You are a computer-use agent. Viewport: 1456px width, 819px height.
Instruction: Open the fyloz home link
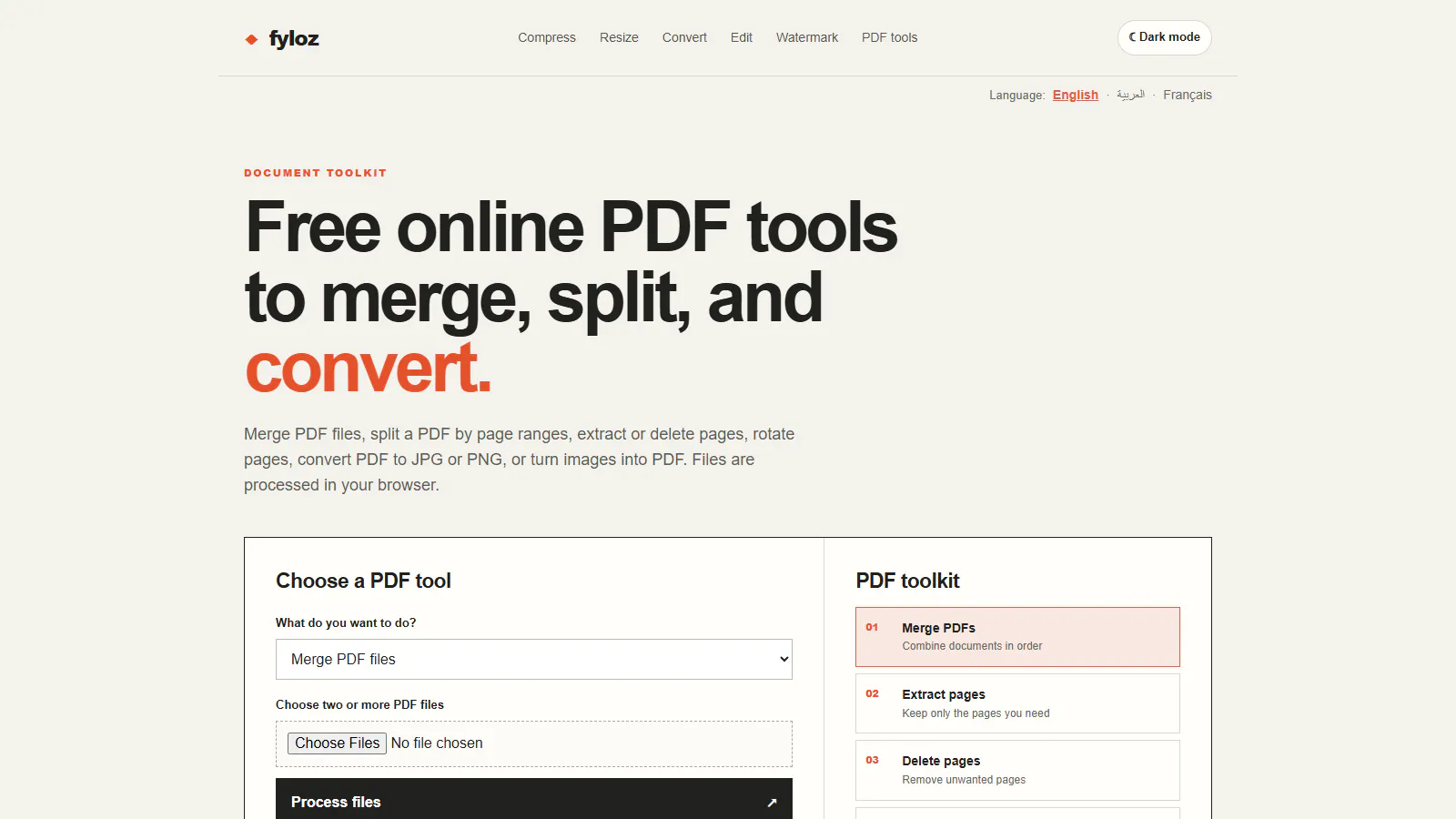pos(282,38)
